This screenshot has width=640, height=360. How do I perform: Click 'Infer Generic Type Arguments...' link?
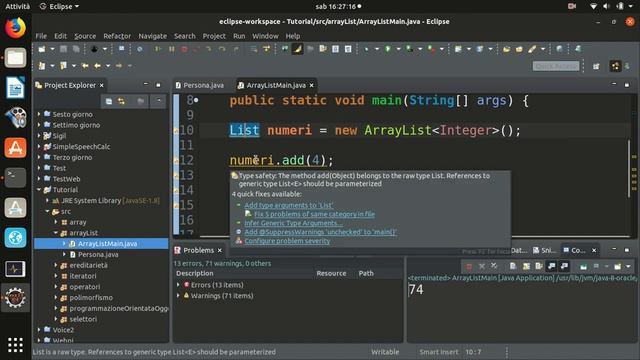click(293, 223)
